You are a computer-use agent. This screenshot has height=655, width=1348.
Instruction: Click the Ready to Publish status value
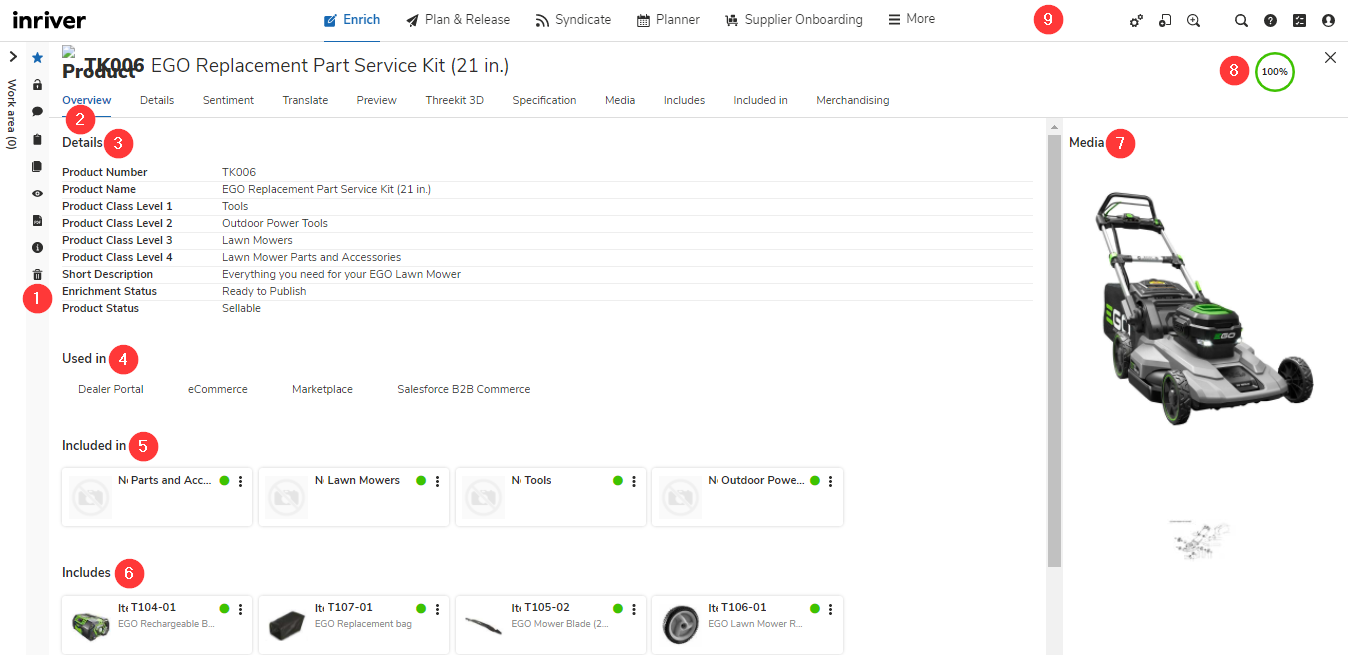click(264, 291)
